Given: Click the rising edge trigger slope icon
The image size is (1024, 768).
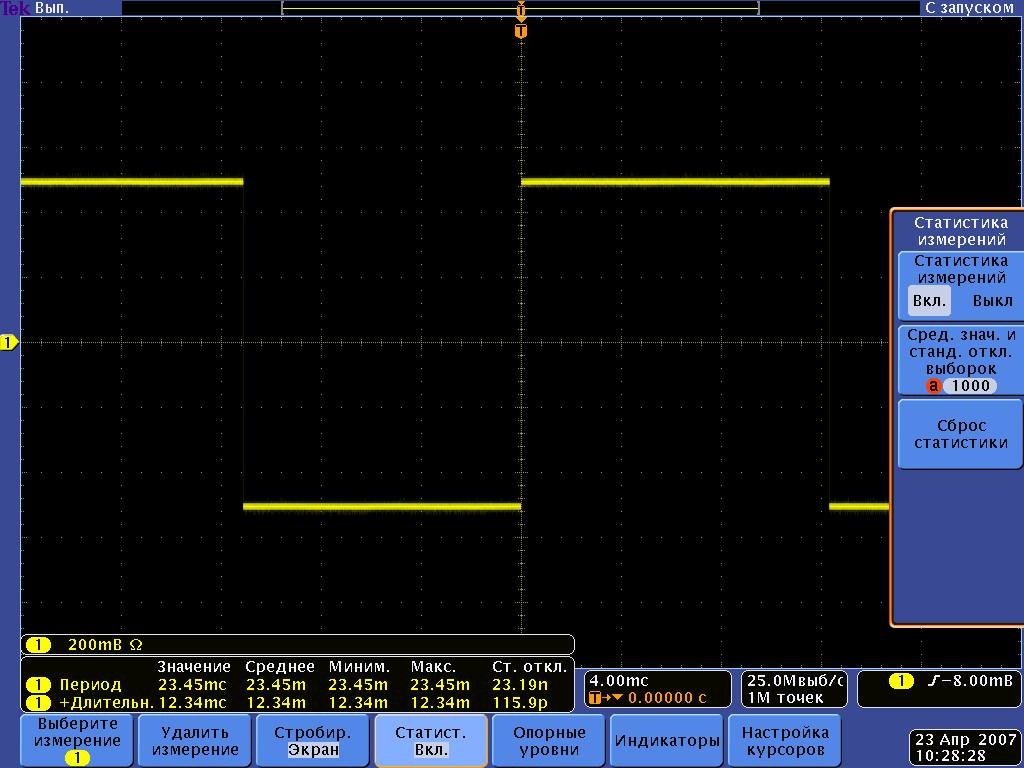Looking at the screenshot, I should pyautogui.click(x=934, y=681).
